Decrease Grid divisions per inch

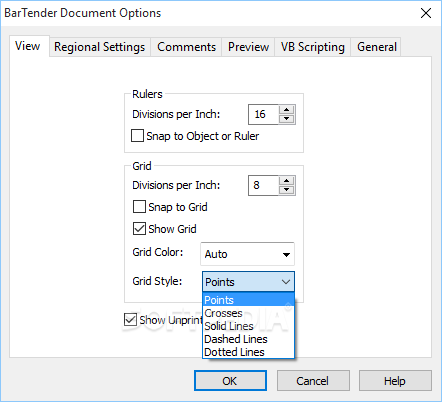click(x=286, y=190)
